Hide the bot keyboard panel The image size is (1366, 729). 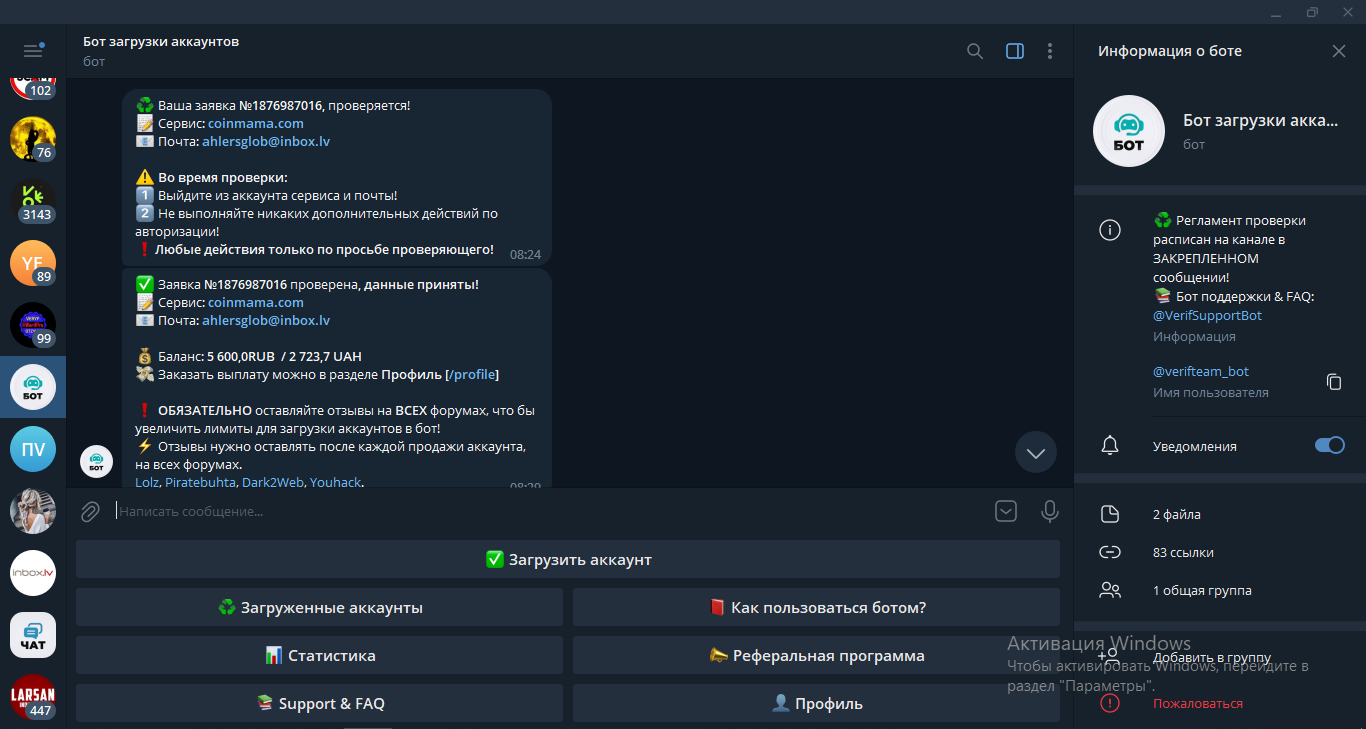tap(1006, 511)
